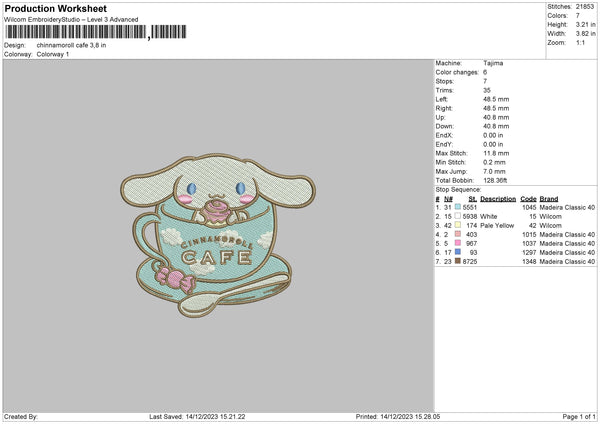Click the stitch count 21853
The height and width of the screenshot is (424, 600).
pyautogui.click(x=585, y=7)
